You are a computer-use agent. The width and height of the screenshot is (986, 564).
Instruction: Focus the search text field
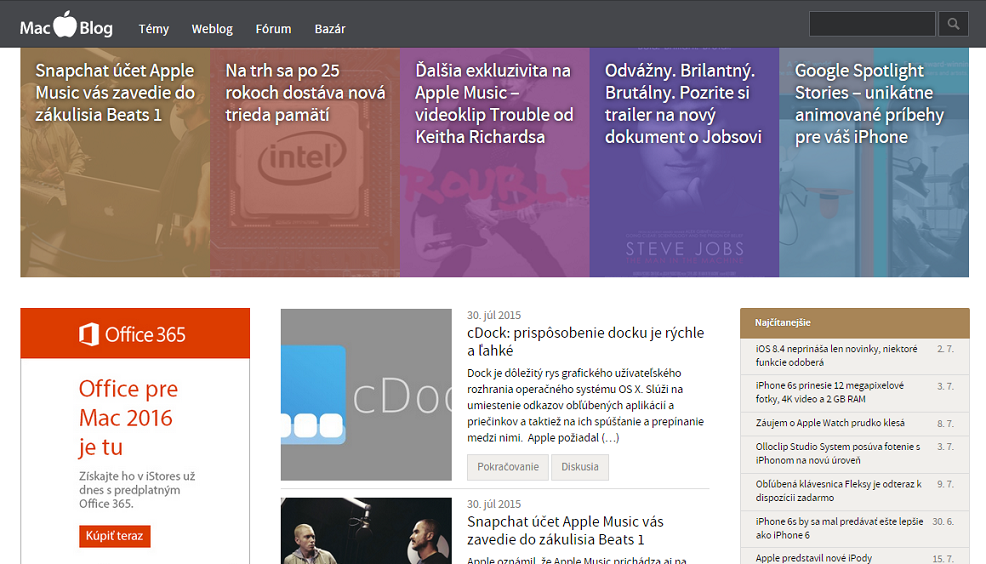871,24
